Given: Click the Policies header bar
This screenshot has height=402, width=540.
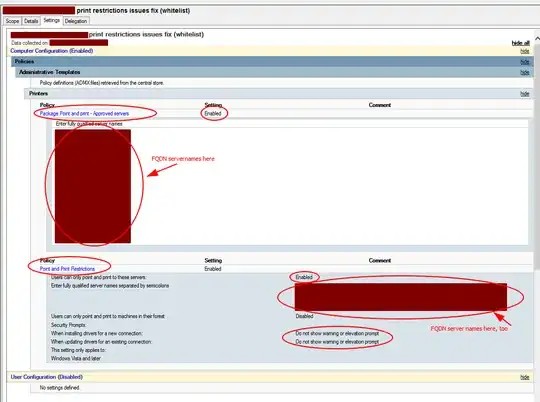Looking at the screenshot, I should (272, 62).
